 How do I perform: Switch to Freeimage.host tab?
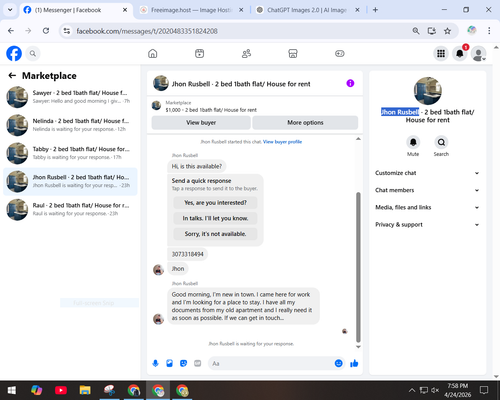(x=191, y=10)
